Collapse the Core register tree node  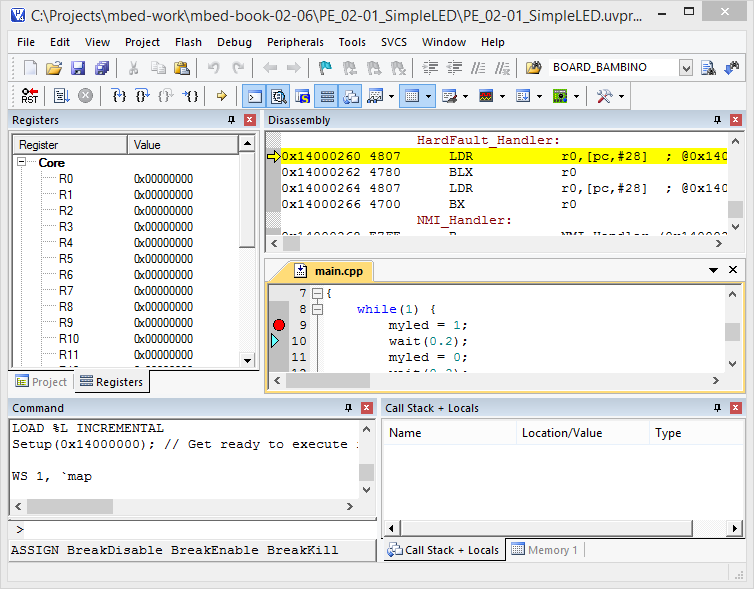pyautogui.click(x=22, y=162)
